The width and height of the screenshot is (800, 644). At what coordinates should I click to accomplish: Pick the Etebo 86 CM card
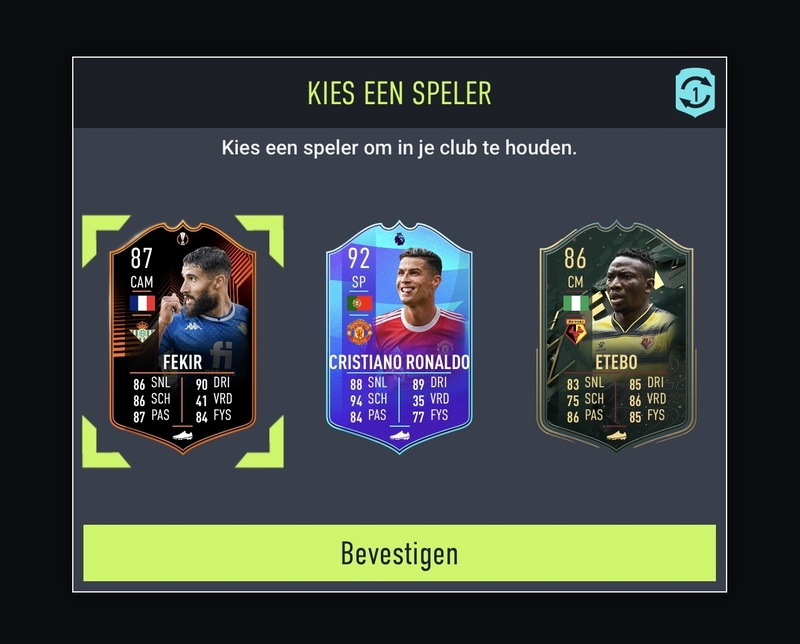click(616, 337)
